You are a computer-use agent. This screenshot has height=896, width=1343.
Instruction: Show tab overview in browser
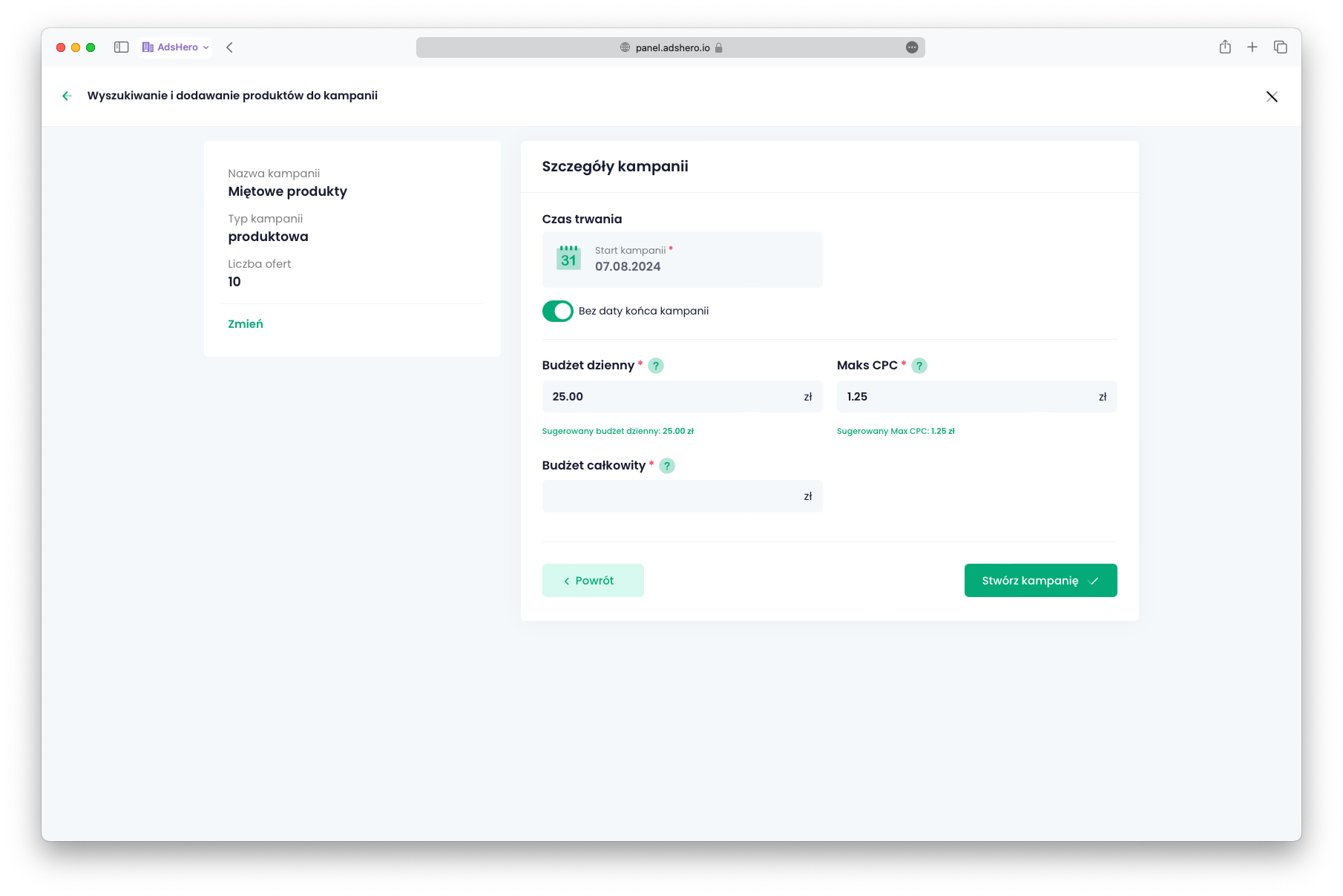pyautogui.click(x=1281, y=47)
